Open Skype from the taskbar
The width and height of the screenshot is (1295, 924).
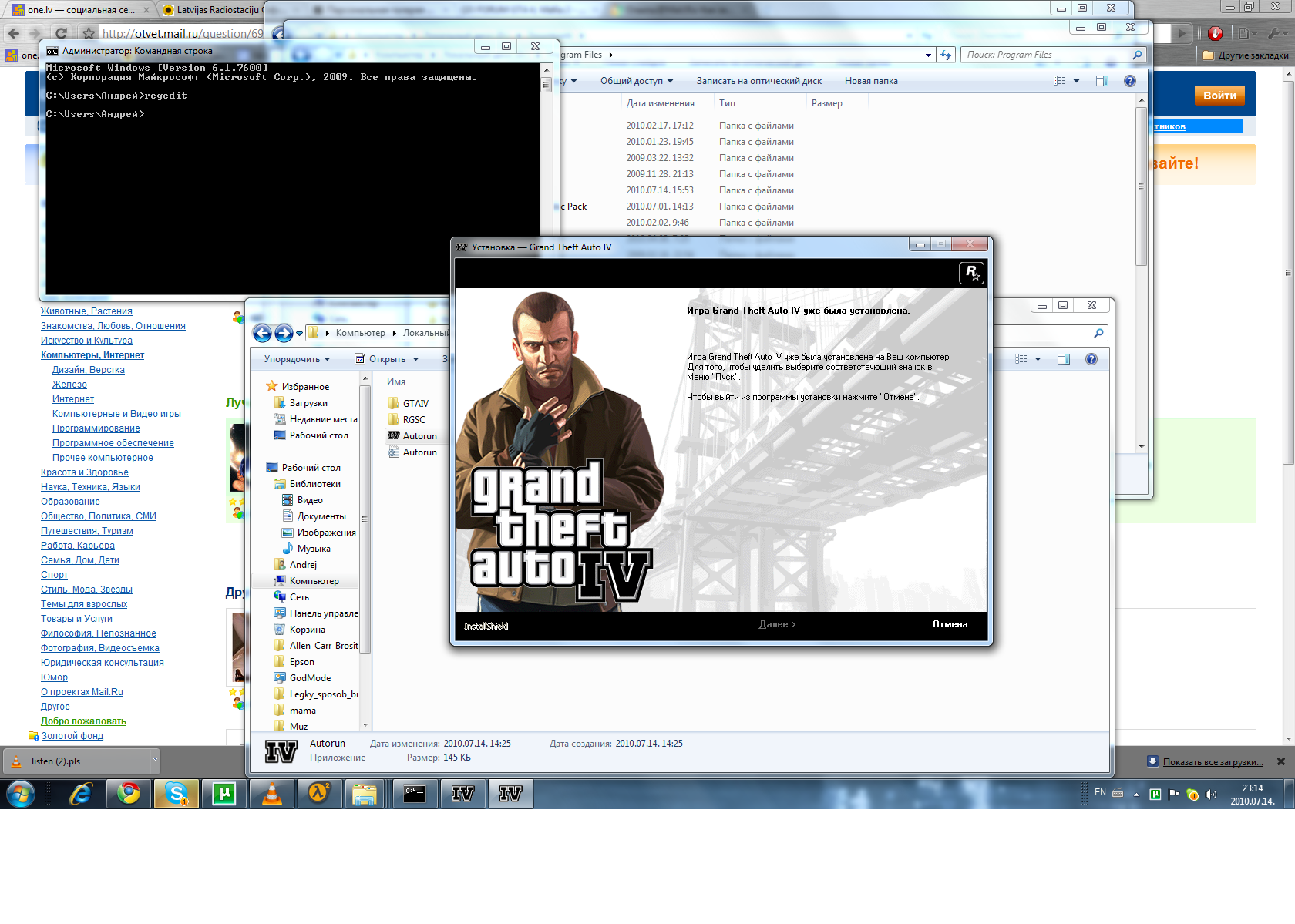177,794
